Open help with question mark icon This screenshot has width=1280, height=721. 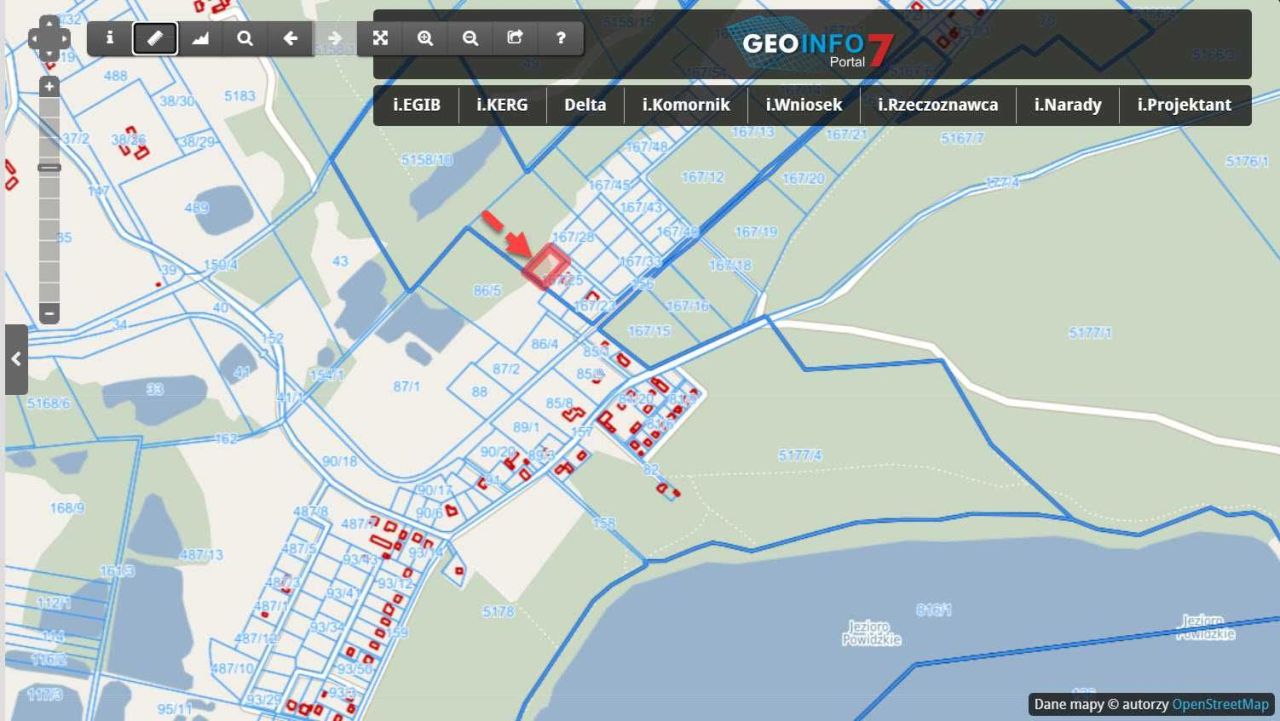pyautogui.click(x=560, y=38)
